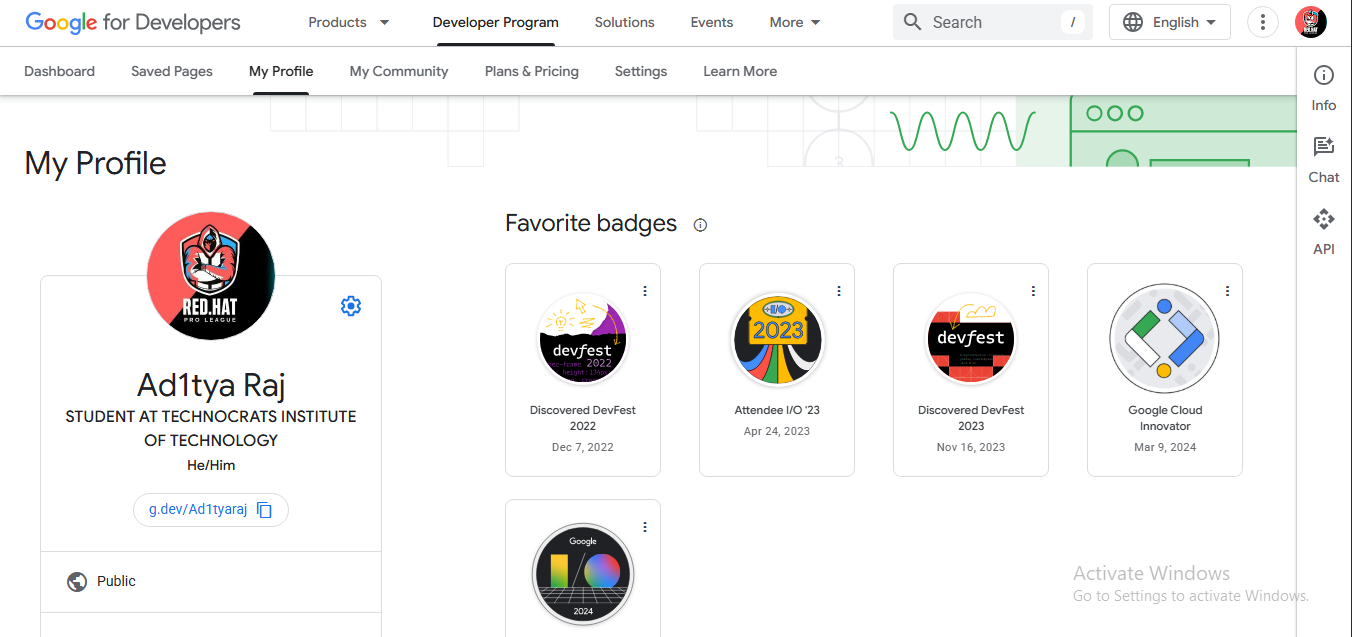The height and width of the screenshot is (637, 1352).
Task: Click the "Google Cloud Innovator" badge title
Action: (x=1165, y=418)
